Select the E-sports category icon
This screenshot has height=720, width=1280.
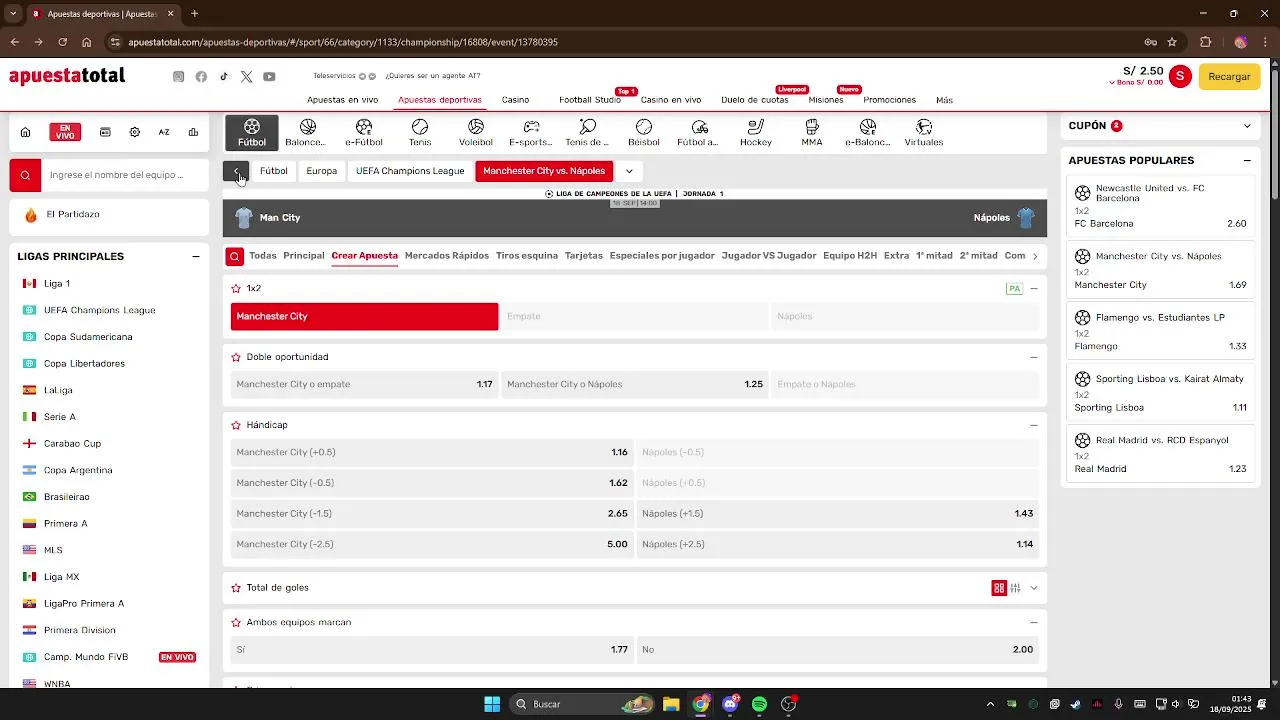[531, 133]
